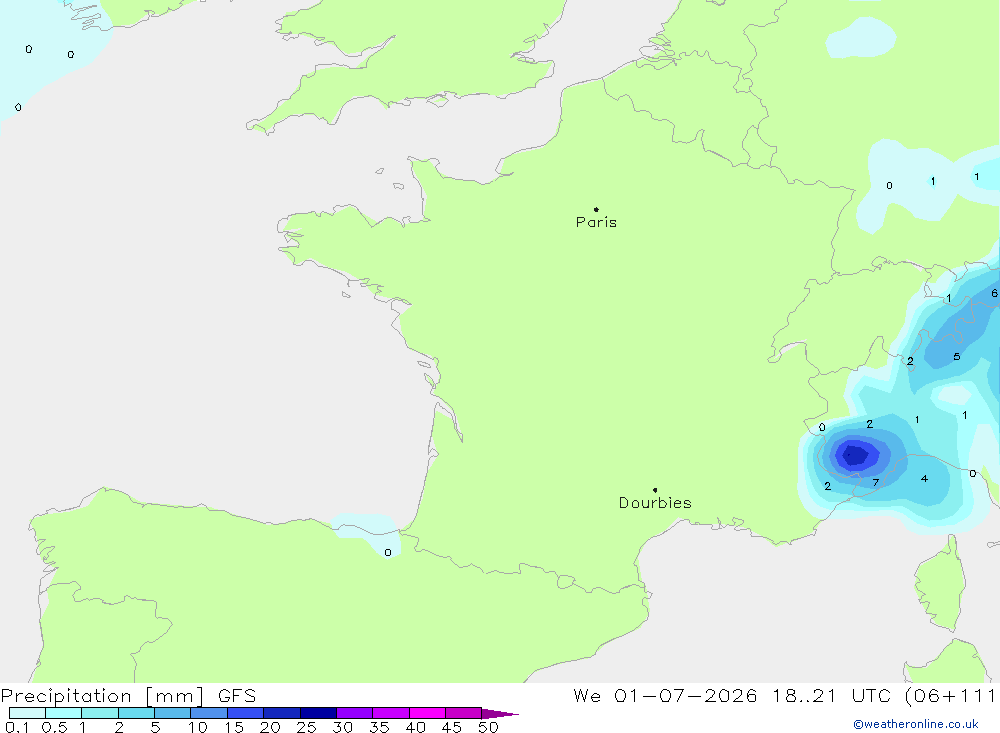Screen dimensions: 1000x733
Task: Pick the 20–25 mm legend swatch
Action: 281,713
